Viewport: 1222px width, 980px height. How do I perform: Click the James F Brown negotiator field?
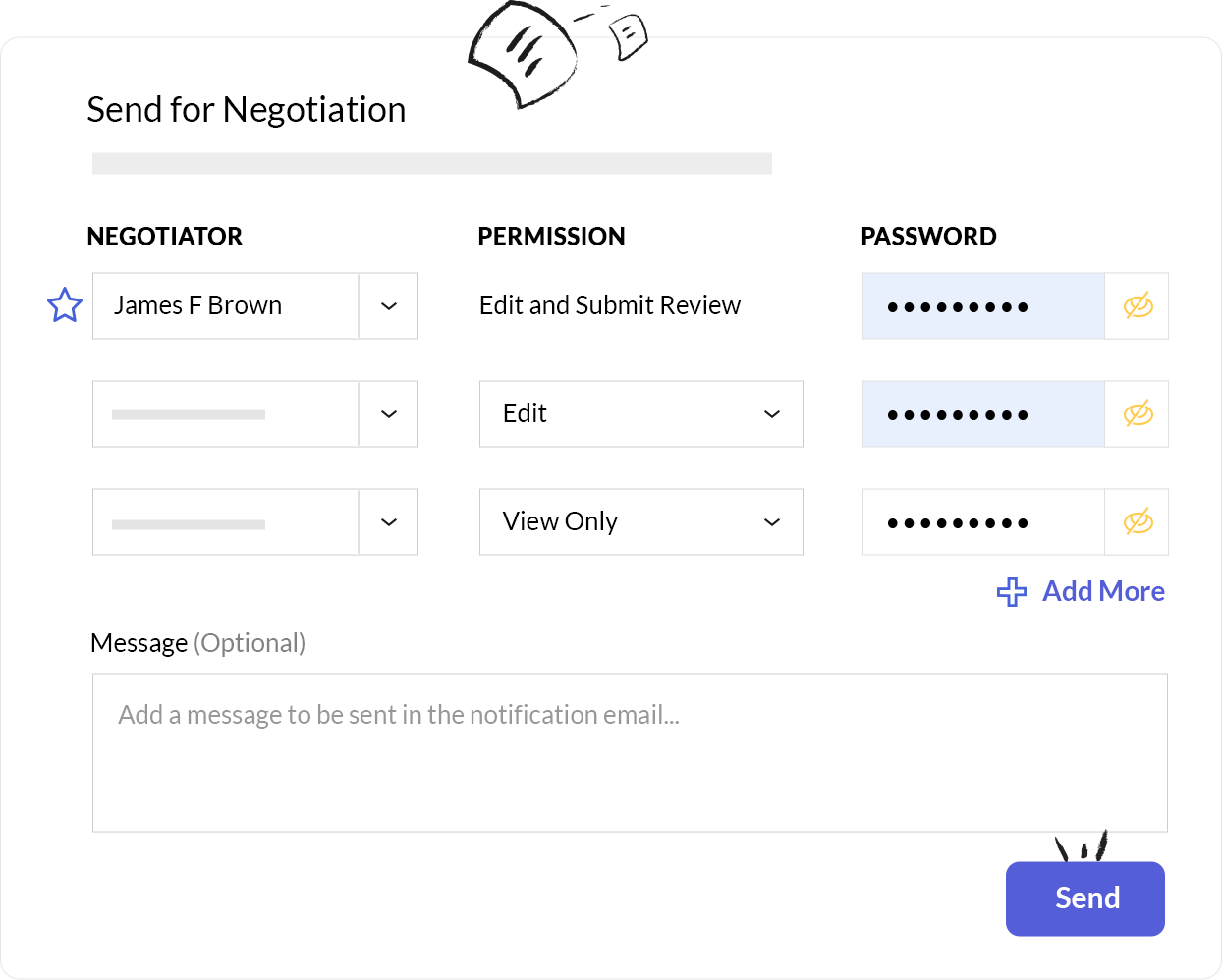[226, 306]
